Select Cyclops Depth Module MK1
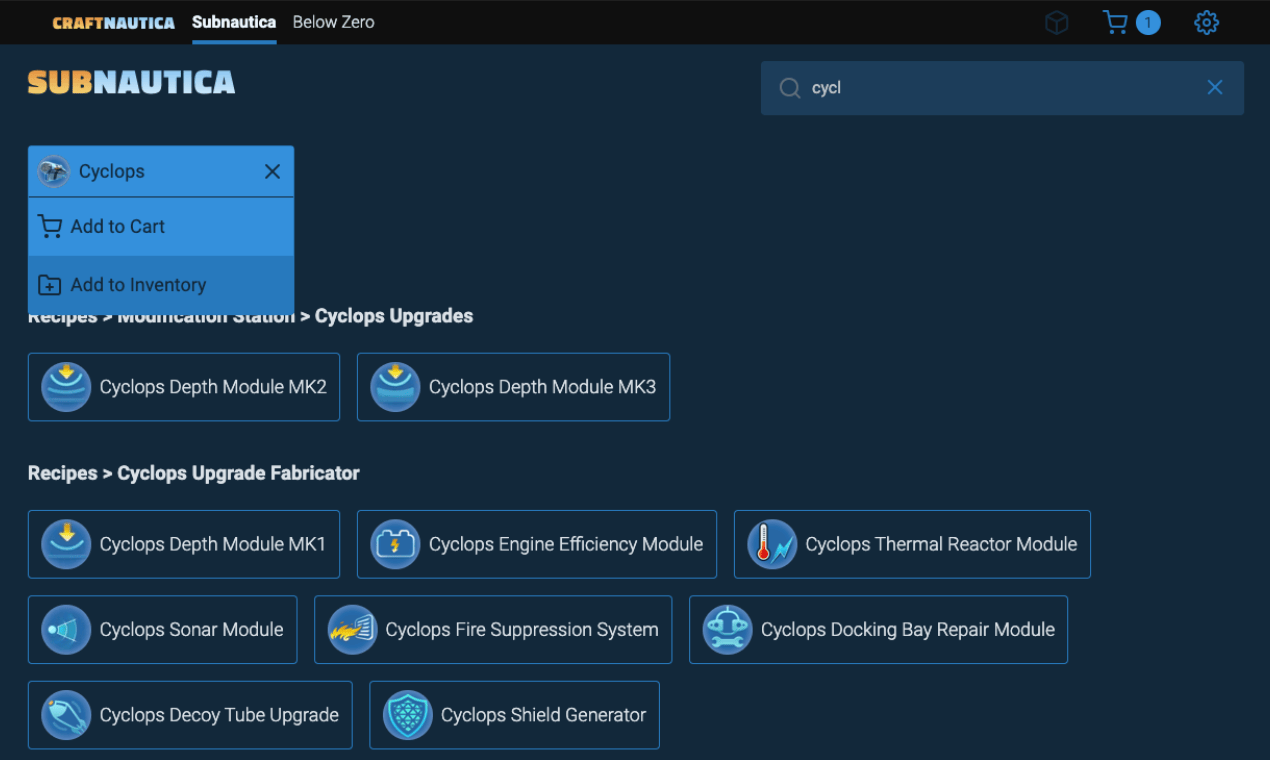The image size is (1270, 760). [184, 544]
